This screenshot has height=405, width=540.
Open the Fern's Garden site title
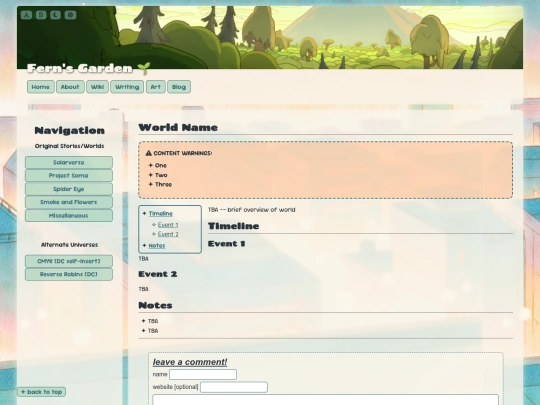coord(80,68)
